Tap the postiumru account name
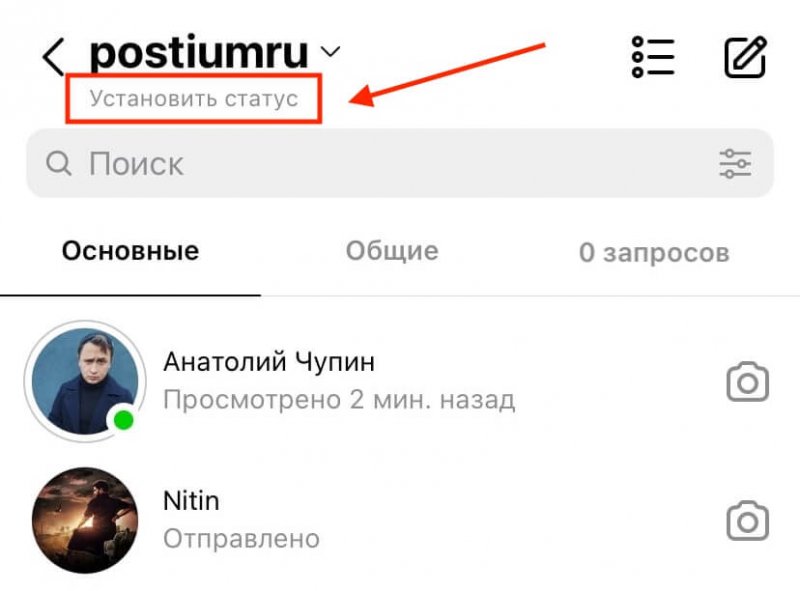The image size is (800, 591). pyautogui.click(x=199, y=53)
